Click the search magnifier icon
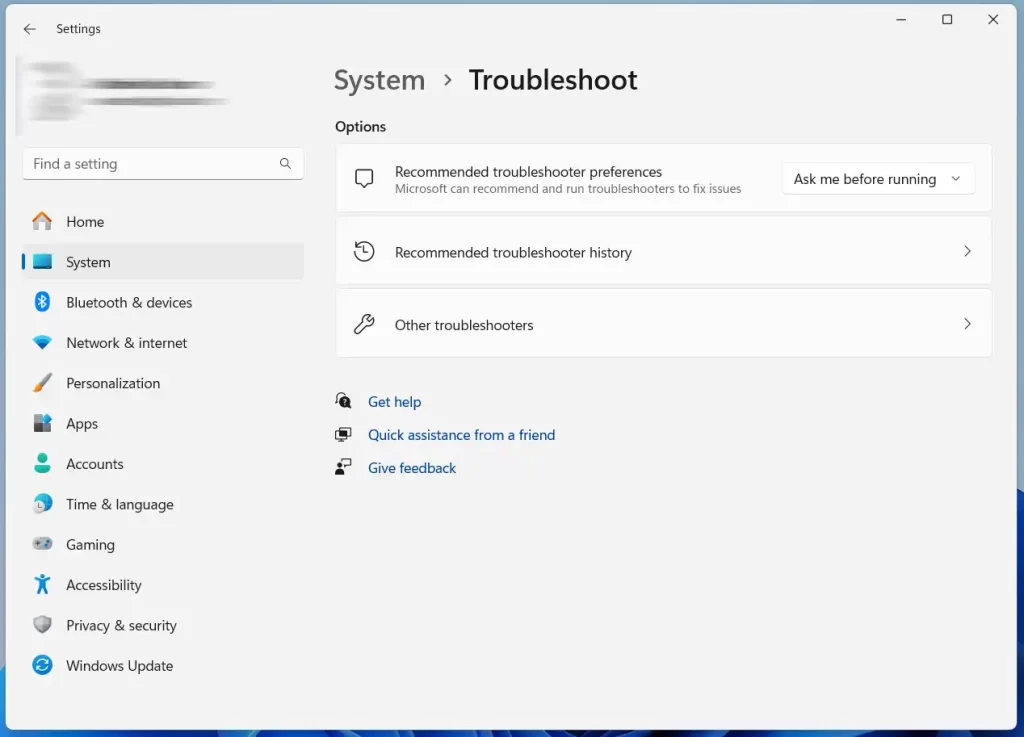 [x=285, y=163]
